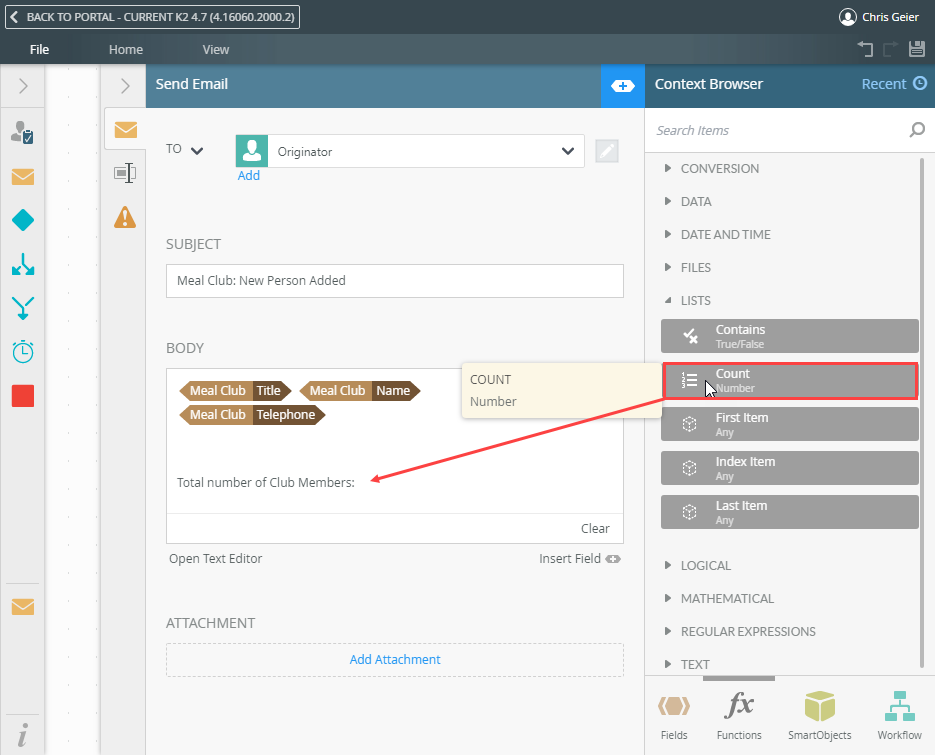
Task: Click Clear in the email body
Action: (595, 528)
